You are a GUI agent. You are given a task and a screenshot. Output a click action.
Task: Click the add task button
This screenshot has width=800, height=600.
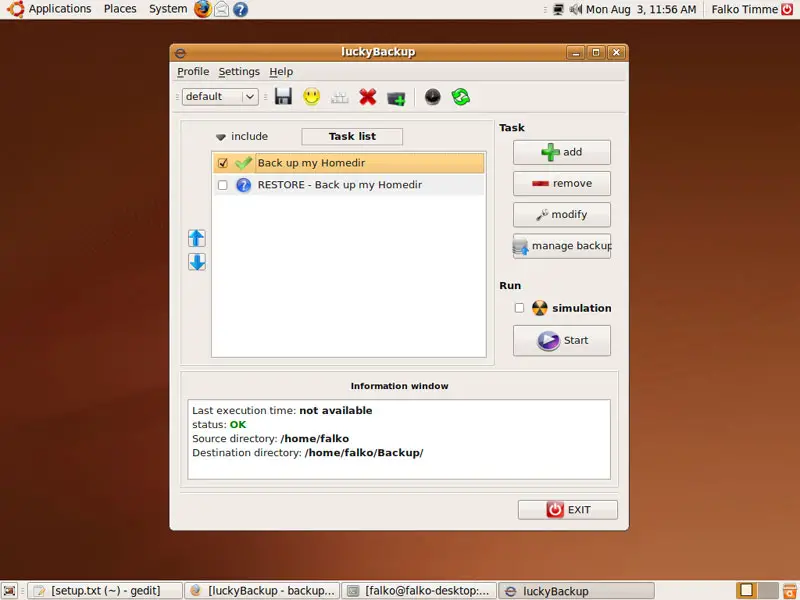pos(562,152)
